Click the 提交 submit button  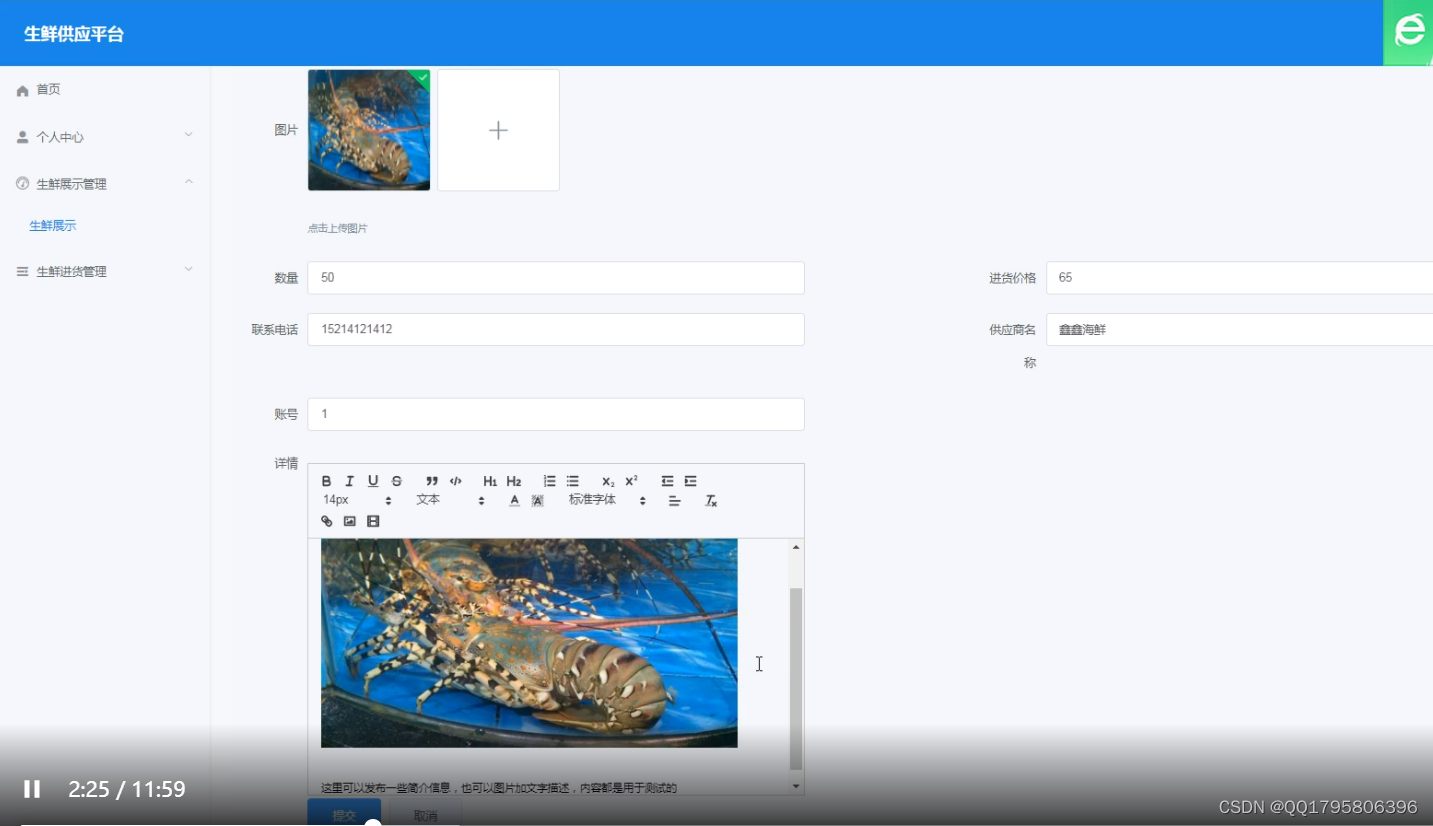coord(344,814)
